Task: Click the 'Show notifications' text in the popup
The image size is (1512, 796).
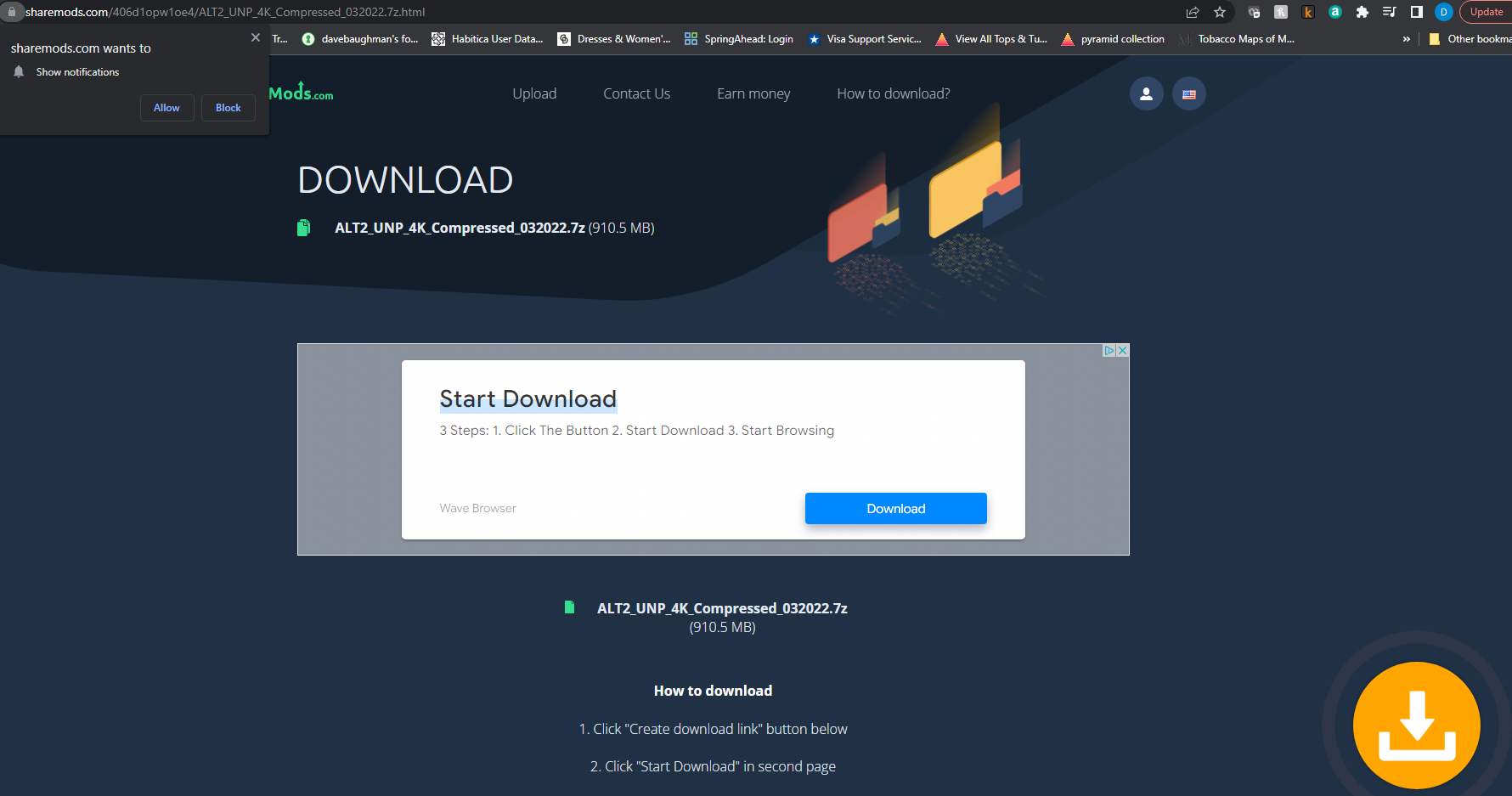Action: tap(77, 72)
